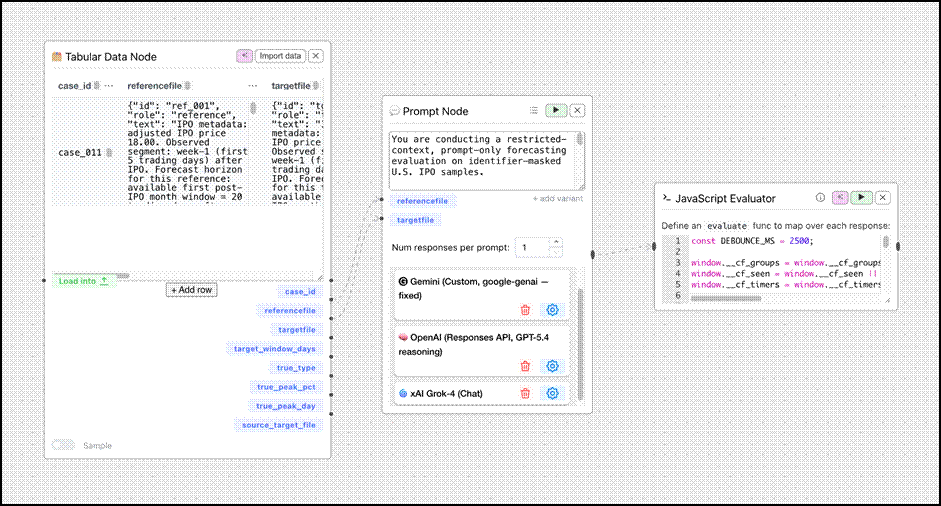The width and height of the screenshot is (941, 506).
Task: Delete the Gemini model entry
Action: (x=525, y=310)
